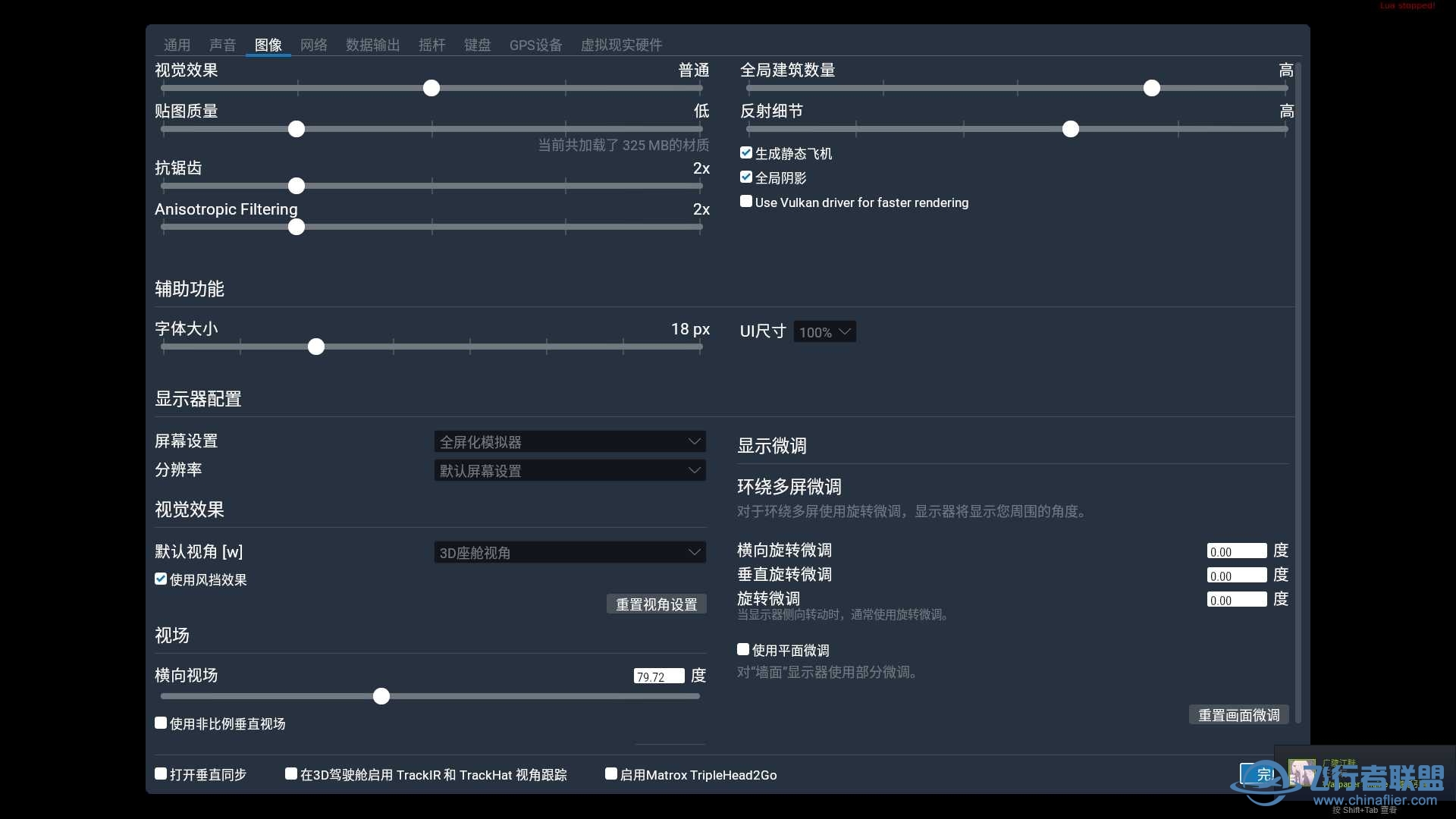Viewport: 1456px width, 819px height.
Task: Switch to the 声音 tab
Action: [x=223, y=45]
